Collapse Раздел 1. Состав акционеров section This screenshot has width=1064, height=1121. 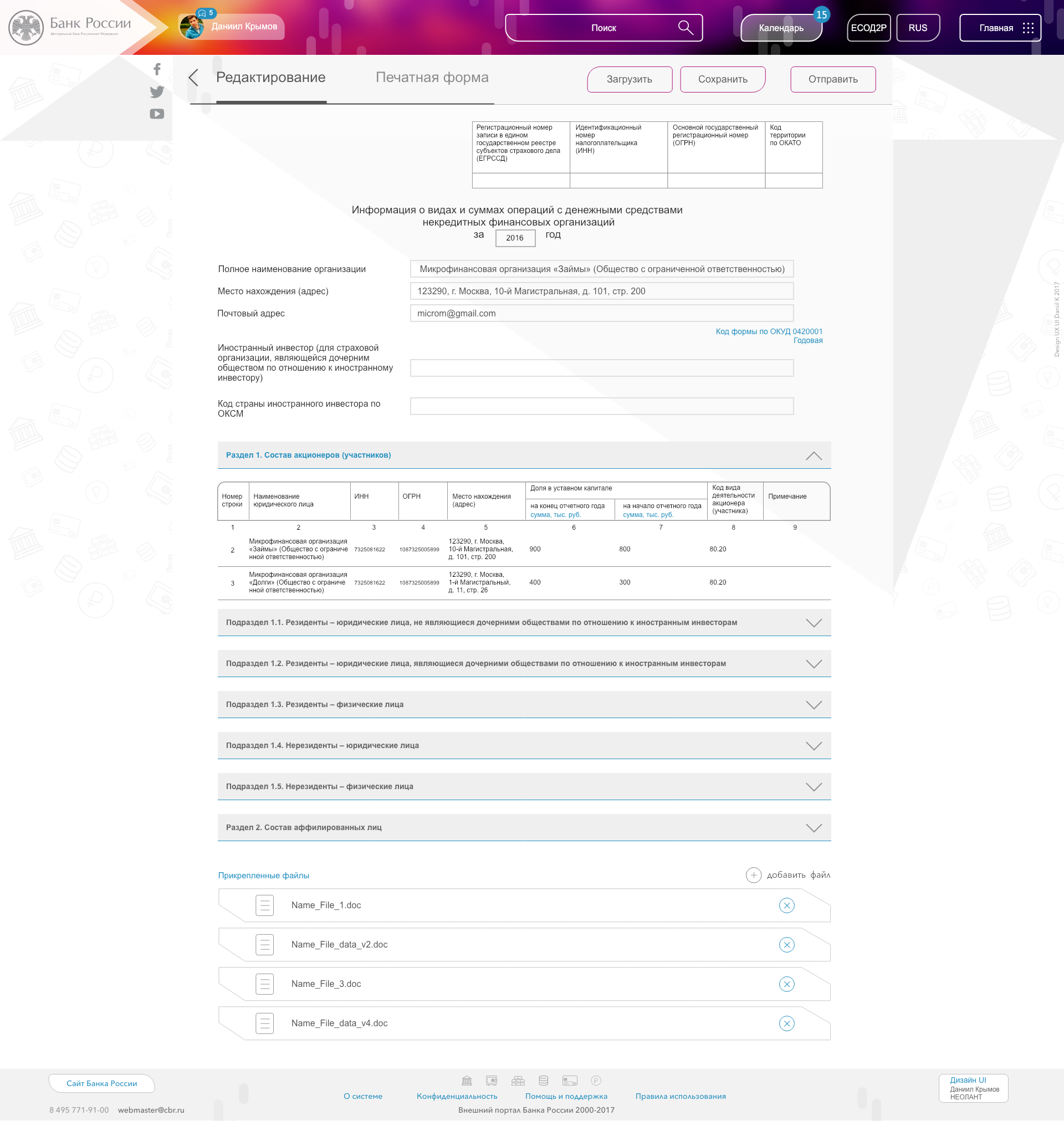814,456
